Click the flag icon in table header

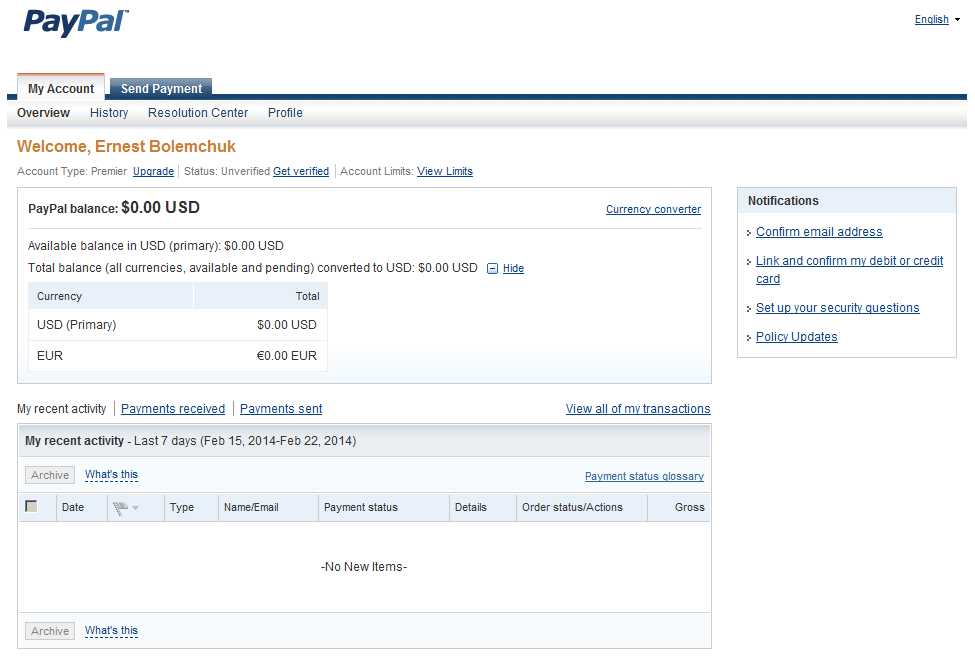coord(120,508)
